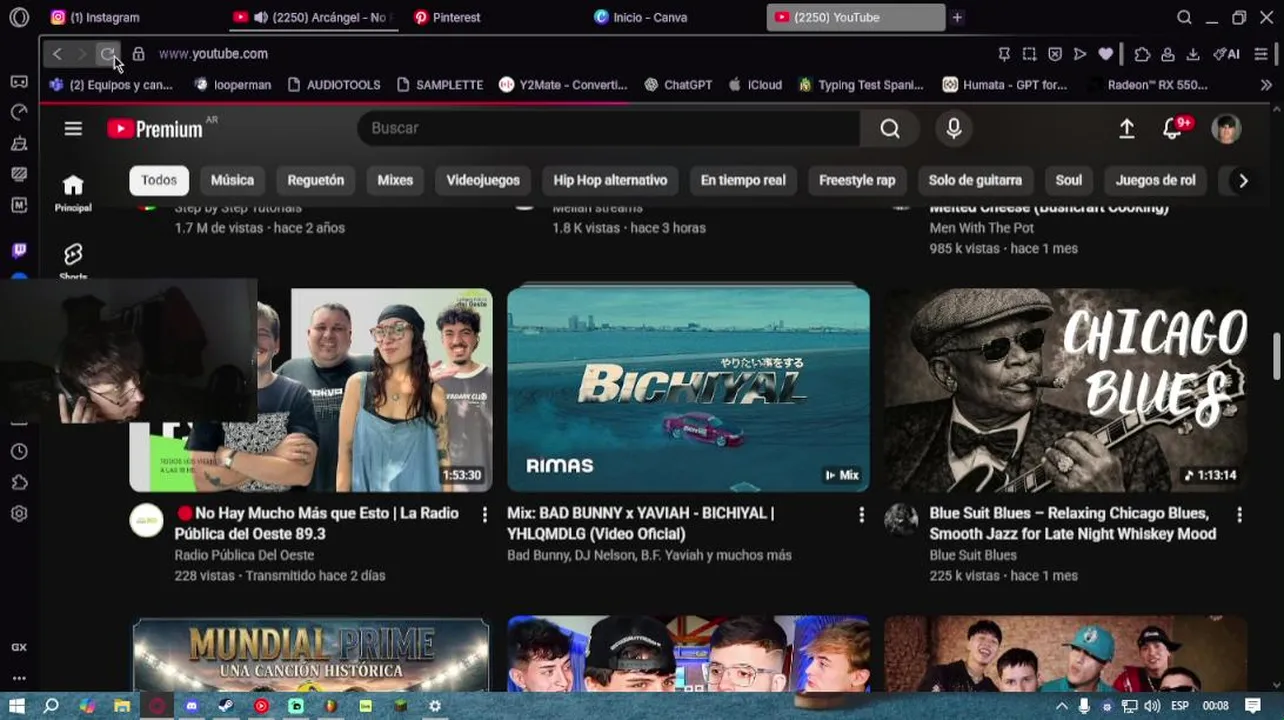Add page to bookmarks with the heart icon
The image size is (1284, 720).
coord(1105,54)
